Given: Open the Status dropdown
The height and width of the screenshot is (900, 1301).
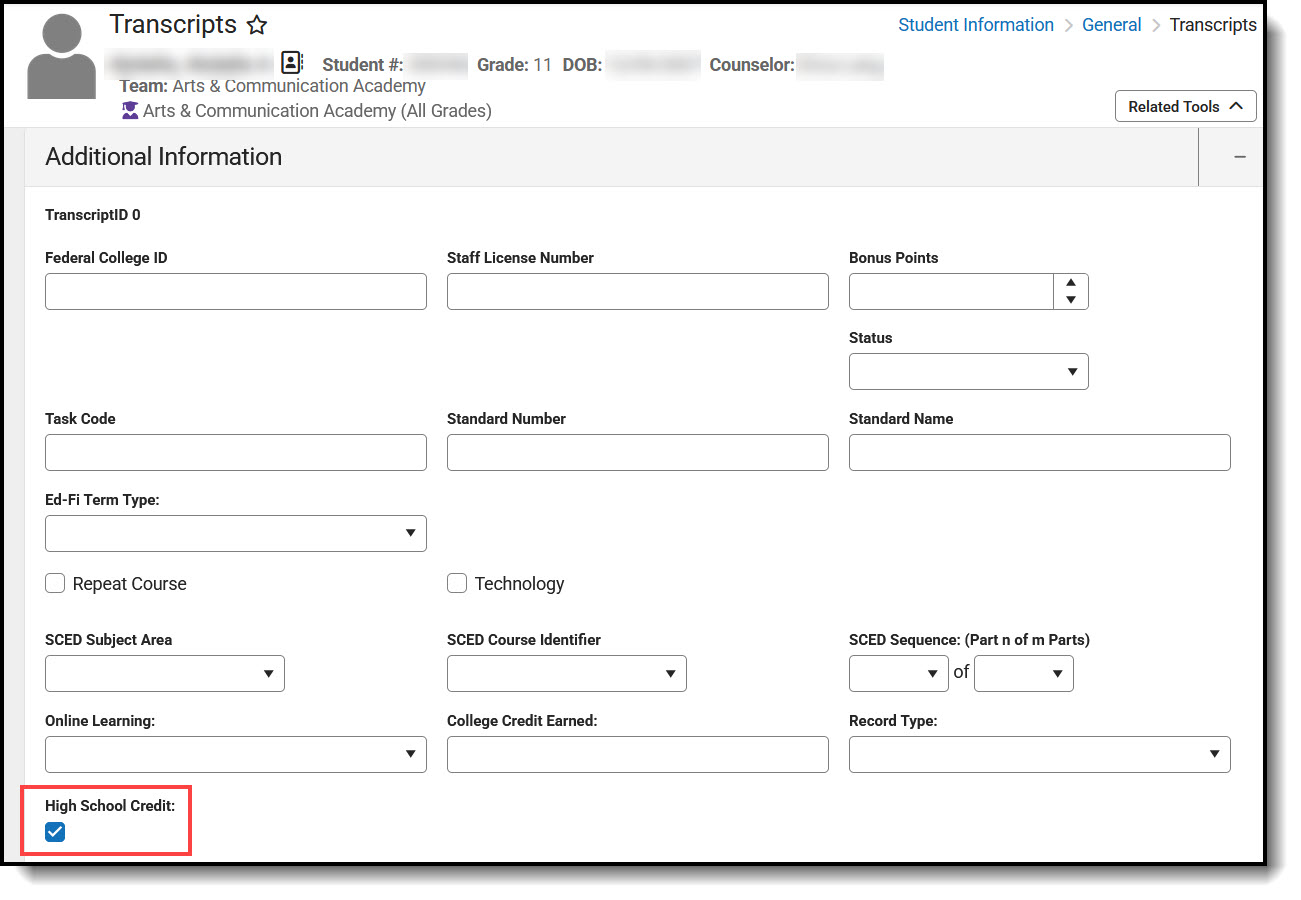Looking at the screenshot, I should [968, 372].
